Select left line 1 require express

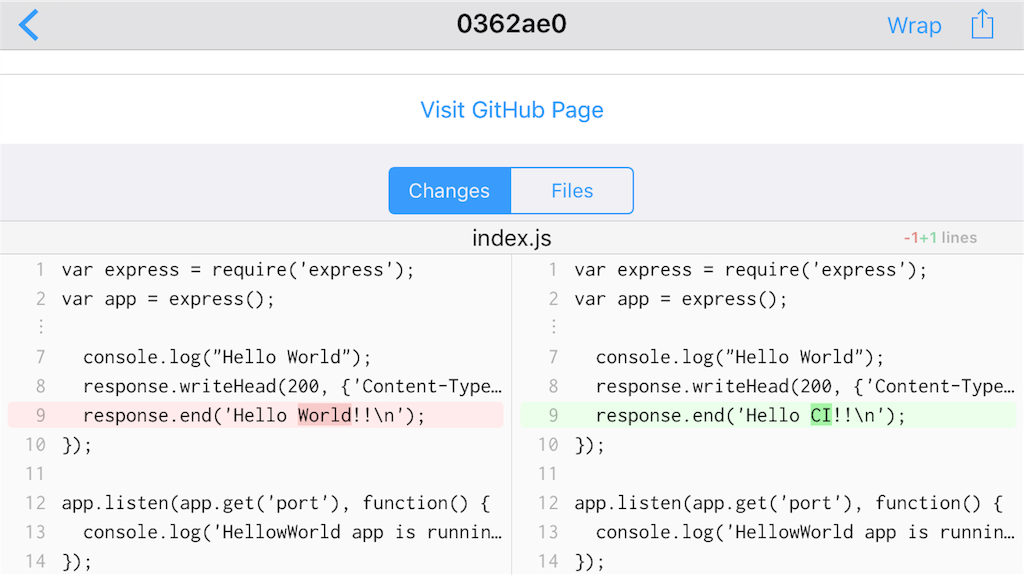(x=238, y=270)
